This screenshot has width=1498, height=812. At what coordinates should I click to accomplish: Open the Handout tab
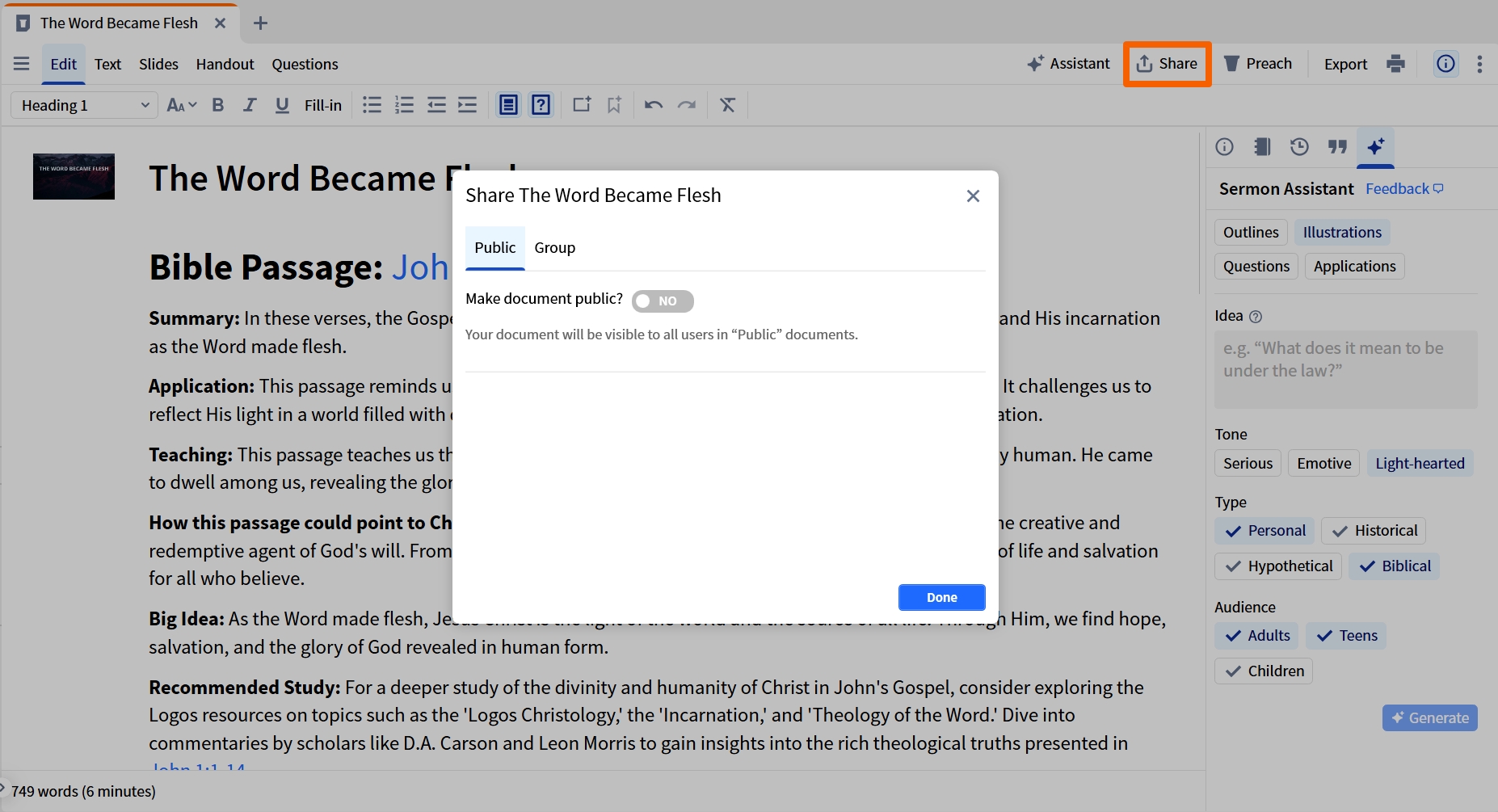[225, 64]
